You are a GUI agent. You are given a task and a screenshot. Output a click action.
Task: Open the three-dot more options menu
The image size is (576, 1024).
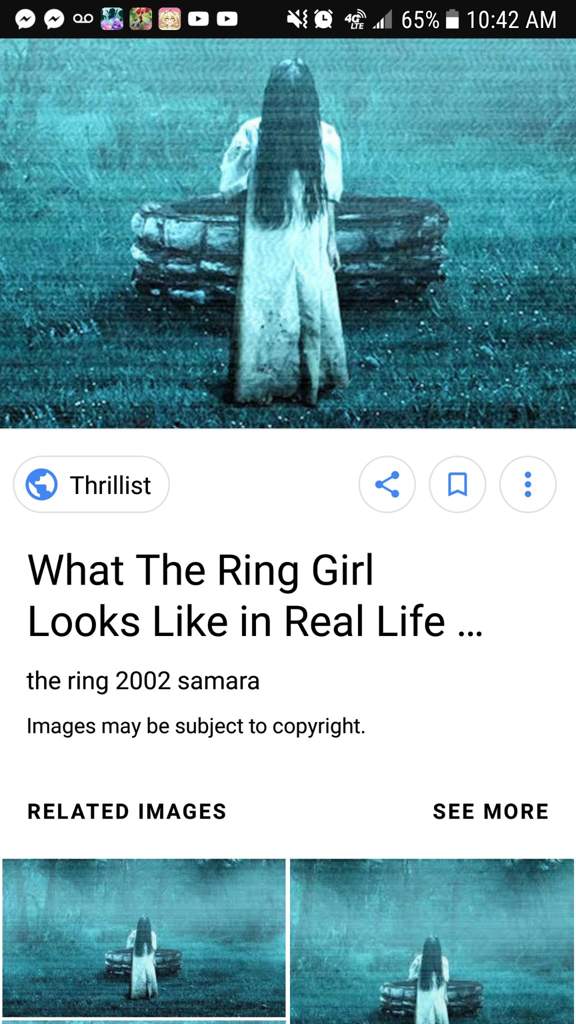[x=528, y=485]
